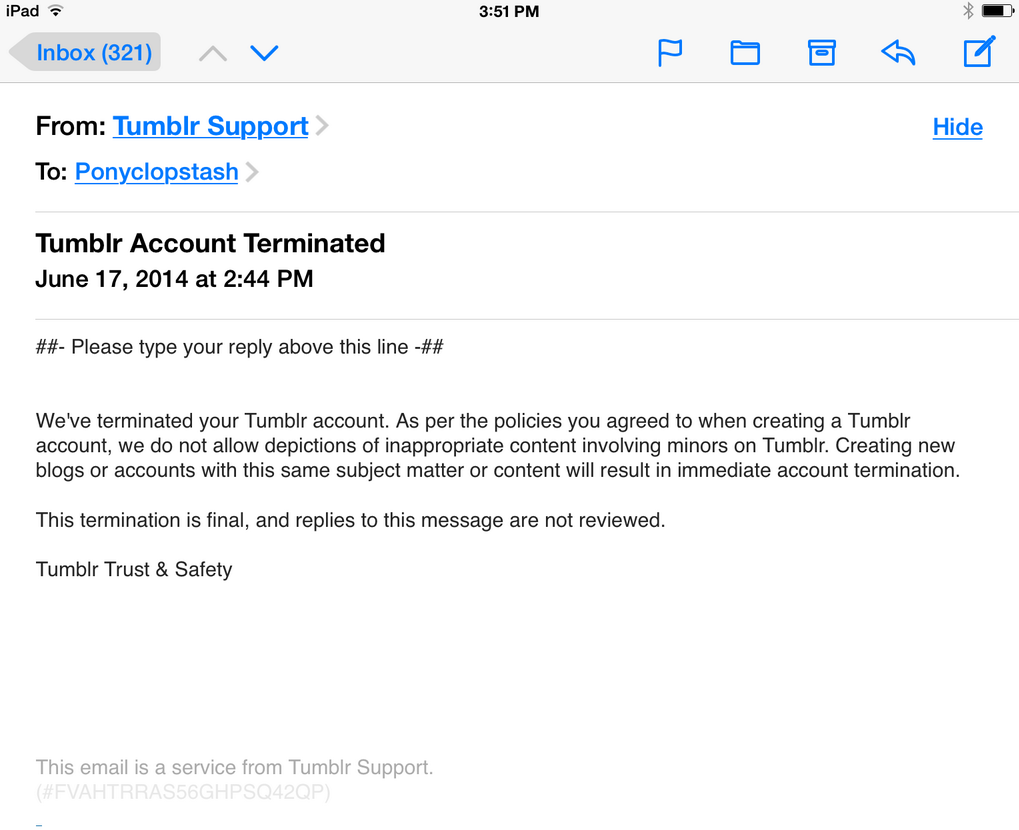
Task: Go to next message with down arrow
Action: point(264,53)
